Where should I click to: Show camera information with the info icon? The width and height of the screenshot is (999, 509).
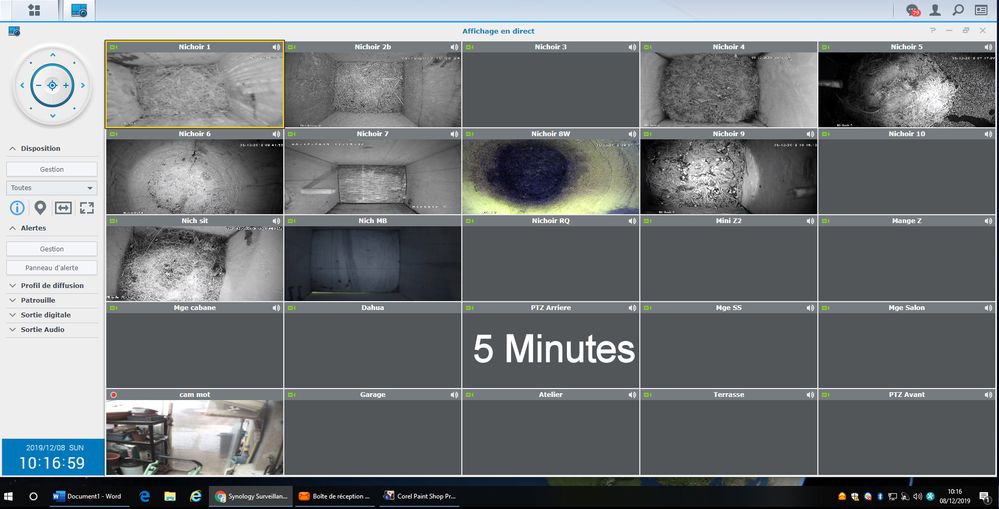pyautogui.click(x=17, y=208)
